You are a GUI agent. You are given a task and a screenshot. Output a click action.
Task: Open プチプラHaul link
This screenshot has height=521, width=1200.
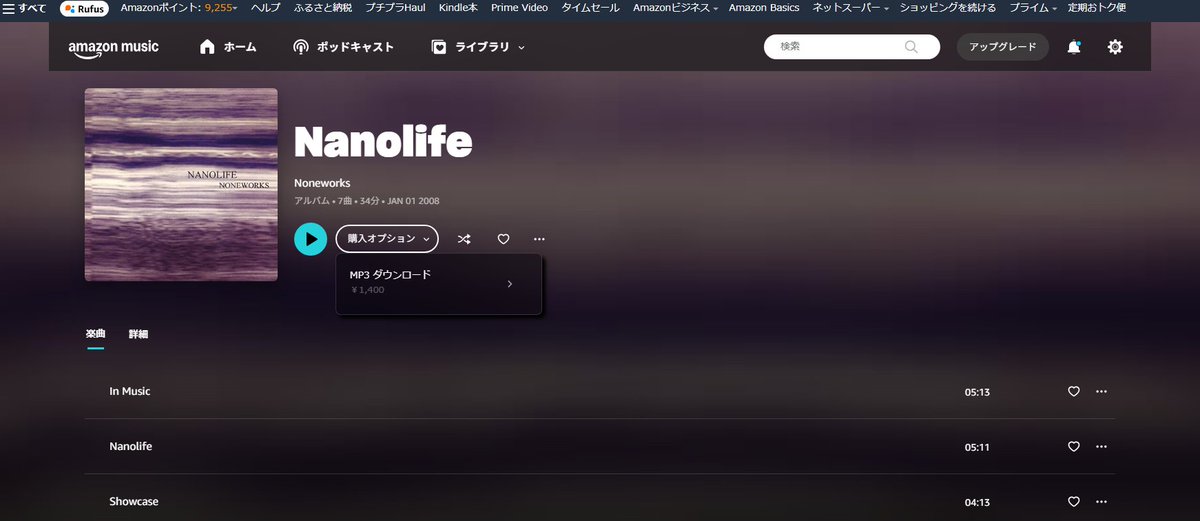click(x=395, y=8)
